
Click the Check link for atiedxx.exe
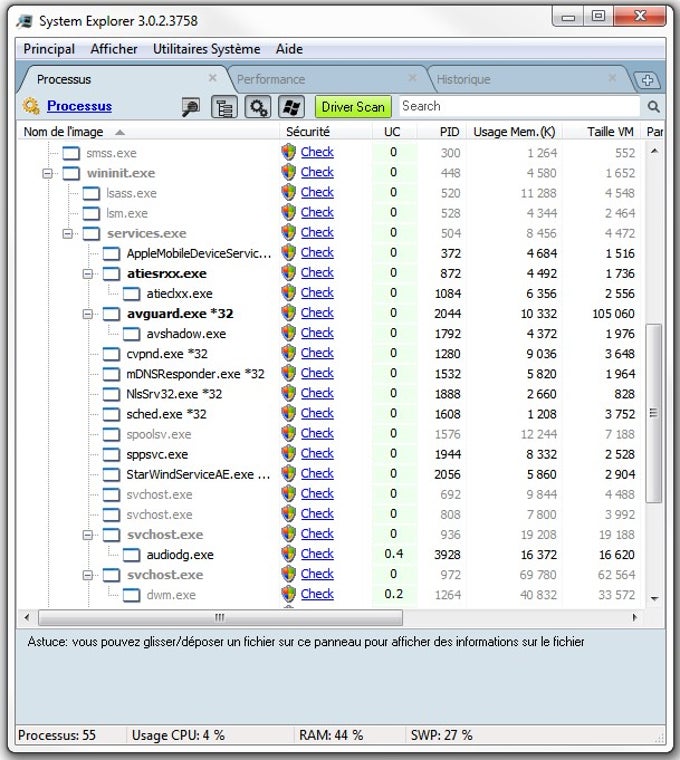(x=317, y=293)
